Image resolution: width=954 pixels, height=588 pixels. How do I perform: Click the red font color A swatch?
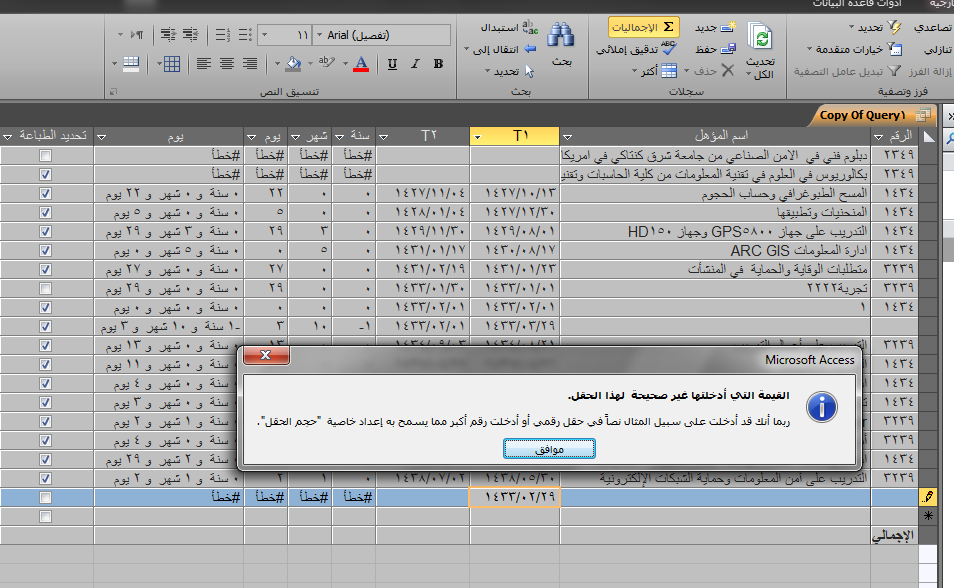361,63
